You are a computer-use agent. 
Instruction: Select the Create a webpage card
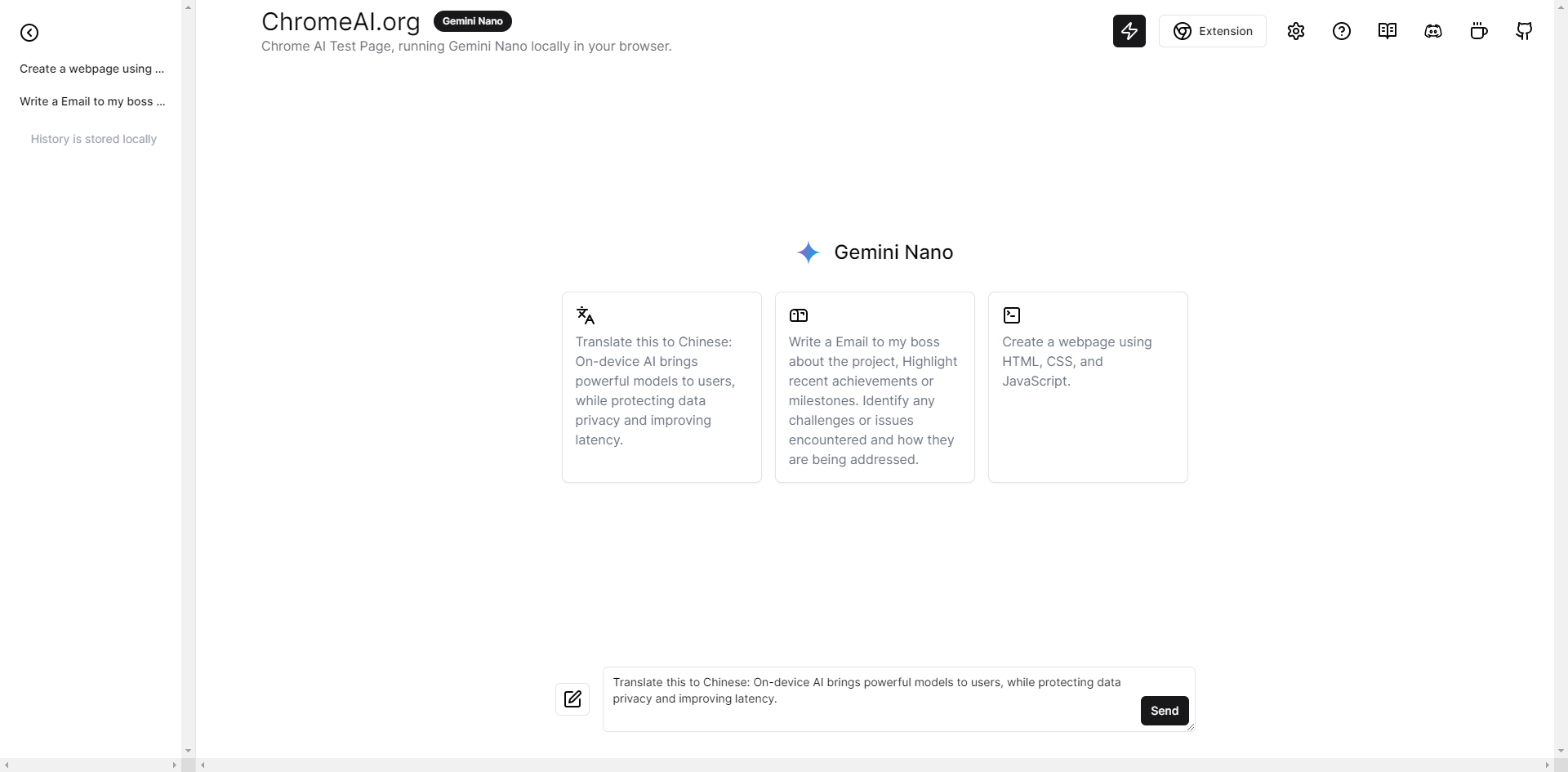point(1088,387)
